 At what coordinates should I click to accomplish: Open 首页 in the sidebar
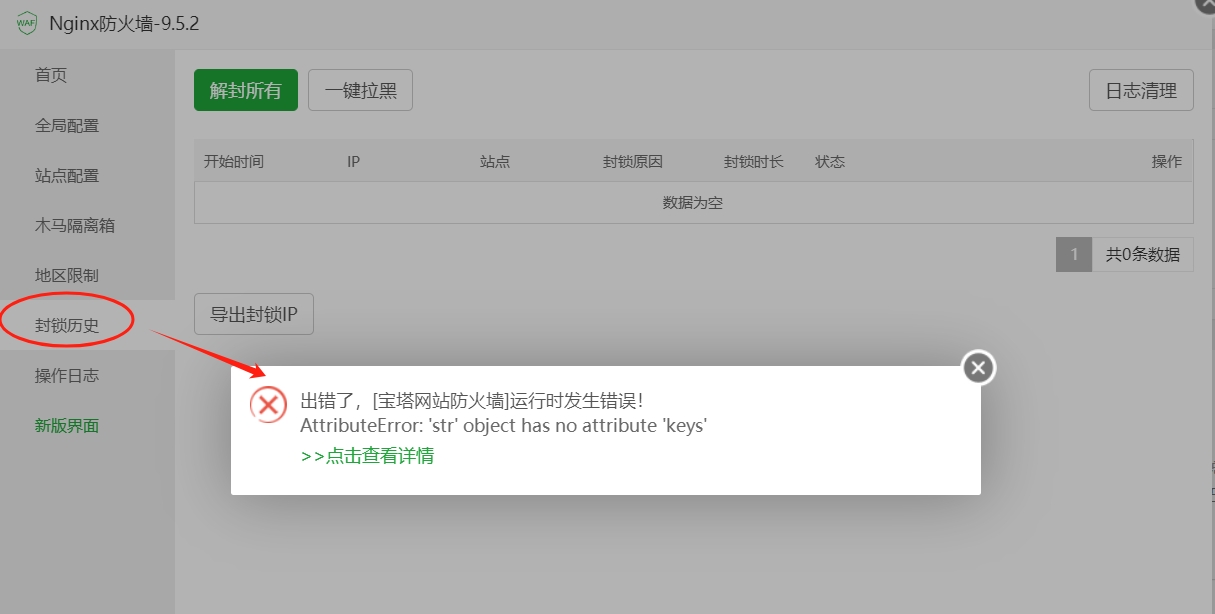coord(51,75)
